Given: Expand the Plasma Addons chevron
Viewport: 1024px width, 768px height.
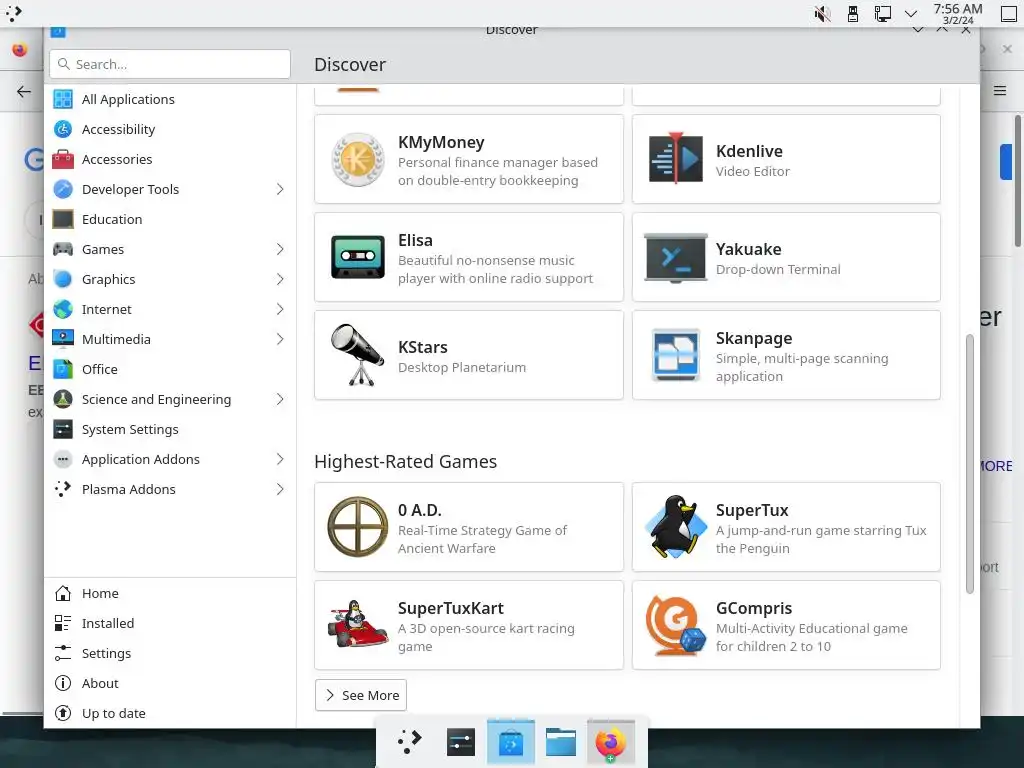Looking at the screenshot, I should [280, 490].
